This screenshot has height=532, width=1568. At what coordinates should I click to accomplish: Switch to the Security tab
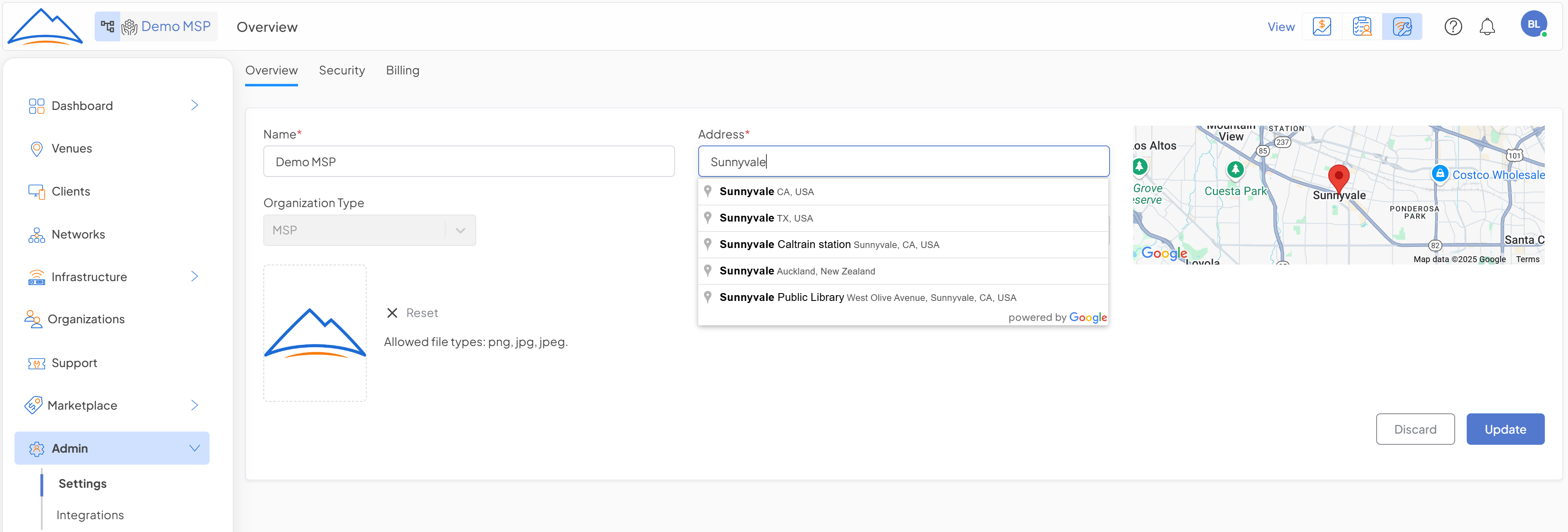(341, 71)
